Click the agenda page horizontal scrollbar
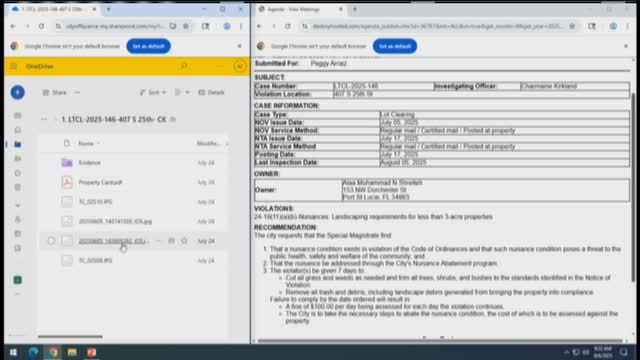 click(x=440, y=340)
